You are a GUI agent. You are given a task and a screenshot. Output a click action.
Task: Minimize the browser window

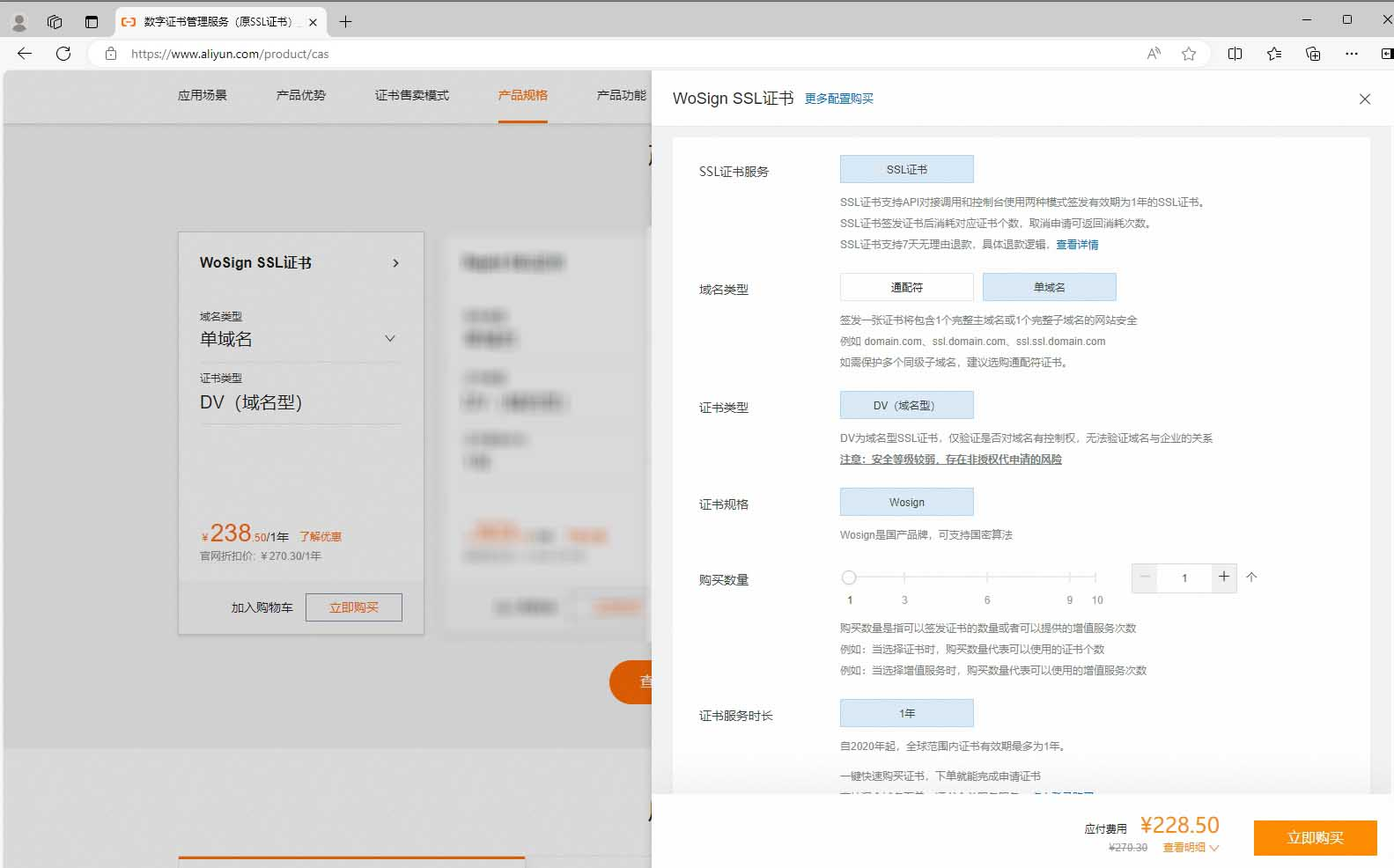[1307, 19]
